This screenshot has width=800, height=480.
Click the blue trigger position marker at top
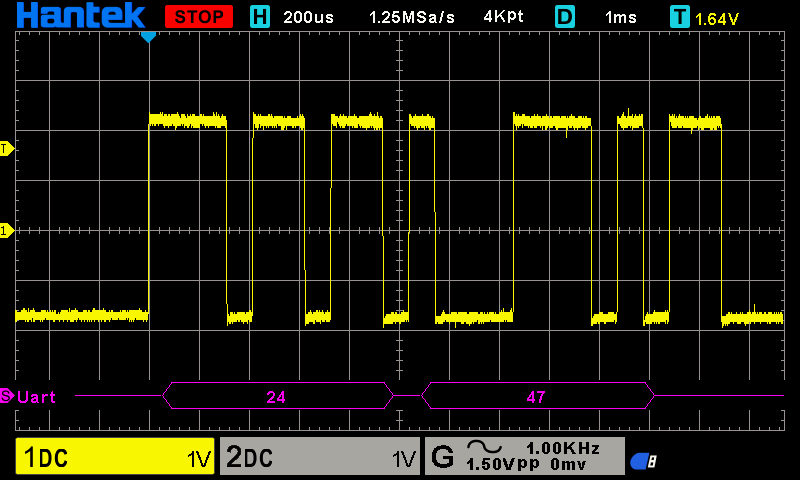148,37
